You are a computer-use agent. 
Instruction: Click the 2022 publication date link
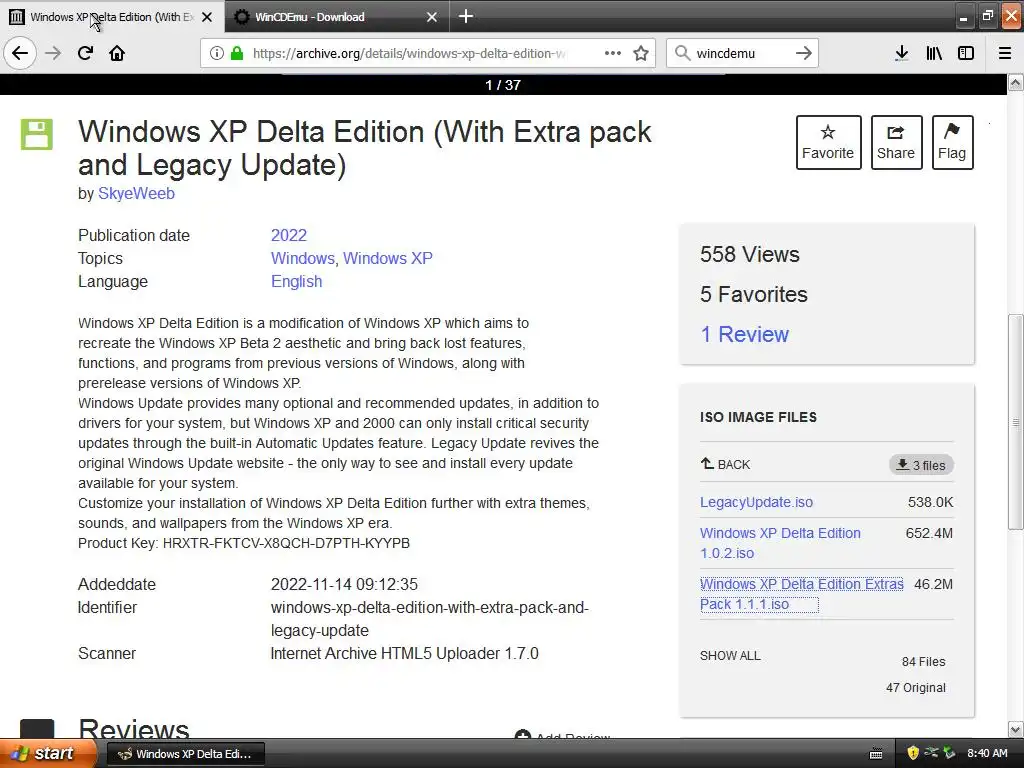[x=289, y=235]
